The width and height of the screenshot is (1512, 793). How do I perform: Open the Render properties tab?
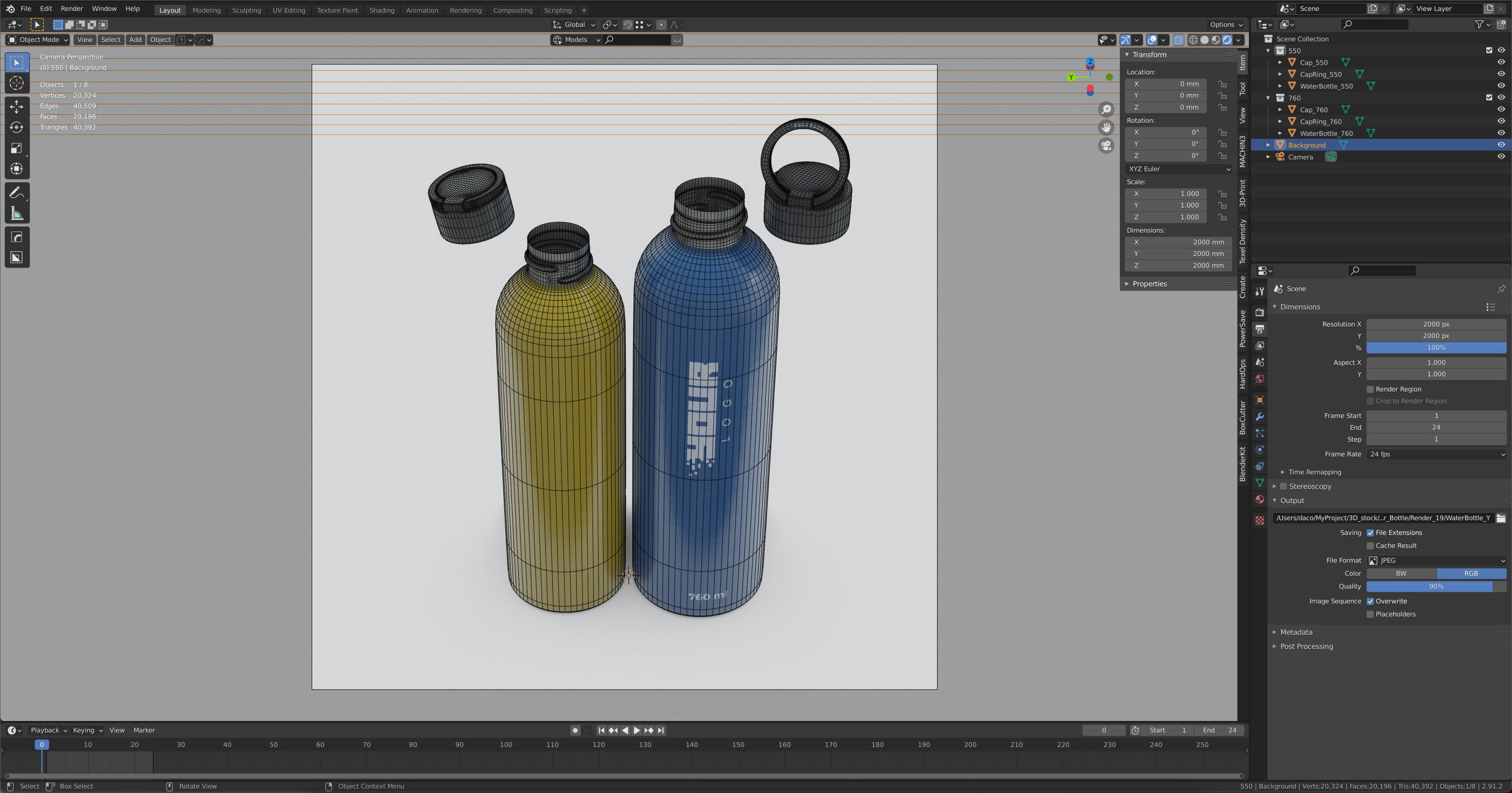pos(1259,312)
